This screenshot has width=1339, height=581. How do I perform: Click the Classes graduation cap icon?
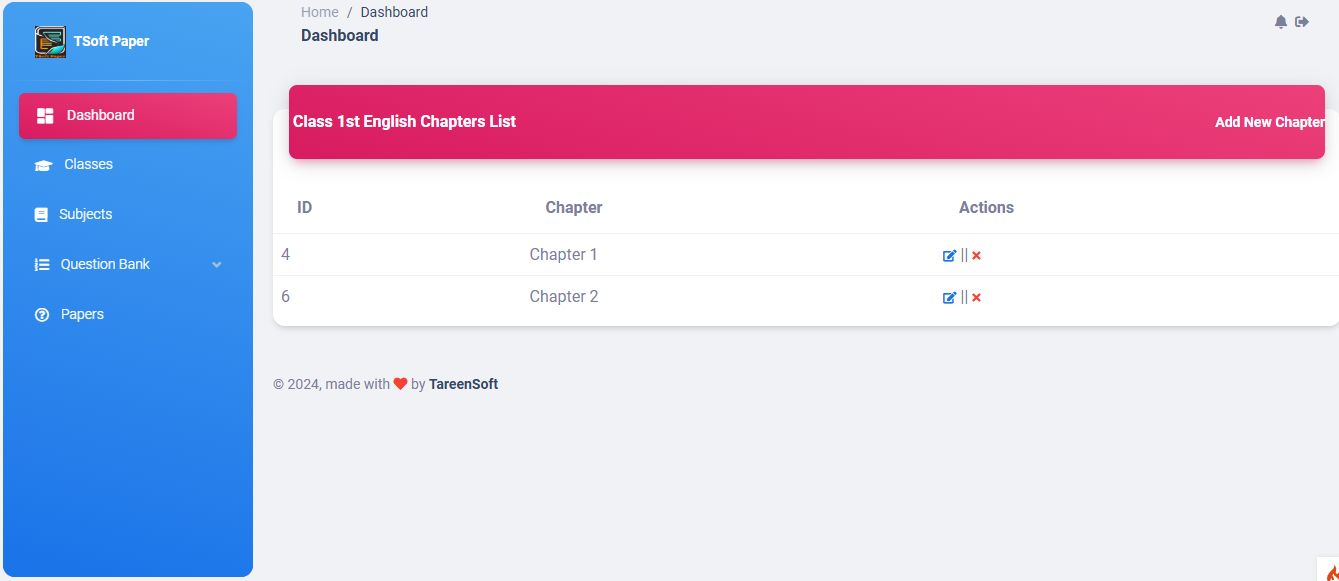(x=42, y=165)
